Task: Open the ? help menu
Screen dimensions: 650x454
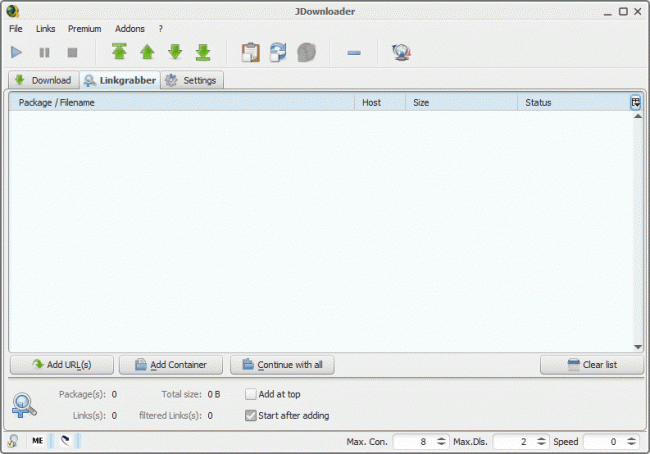Action: (161, 29)
